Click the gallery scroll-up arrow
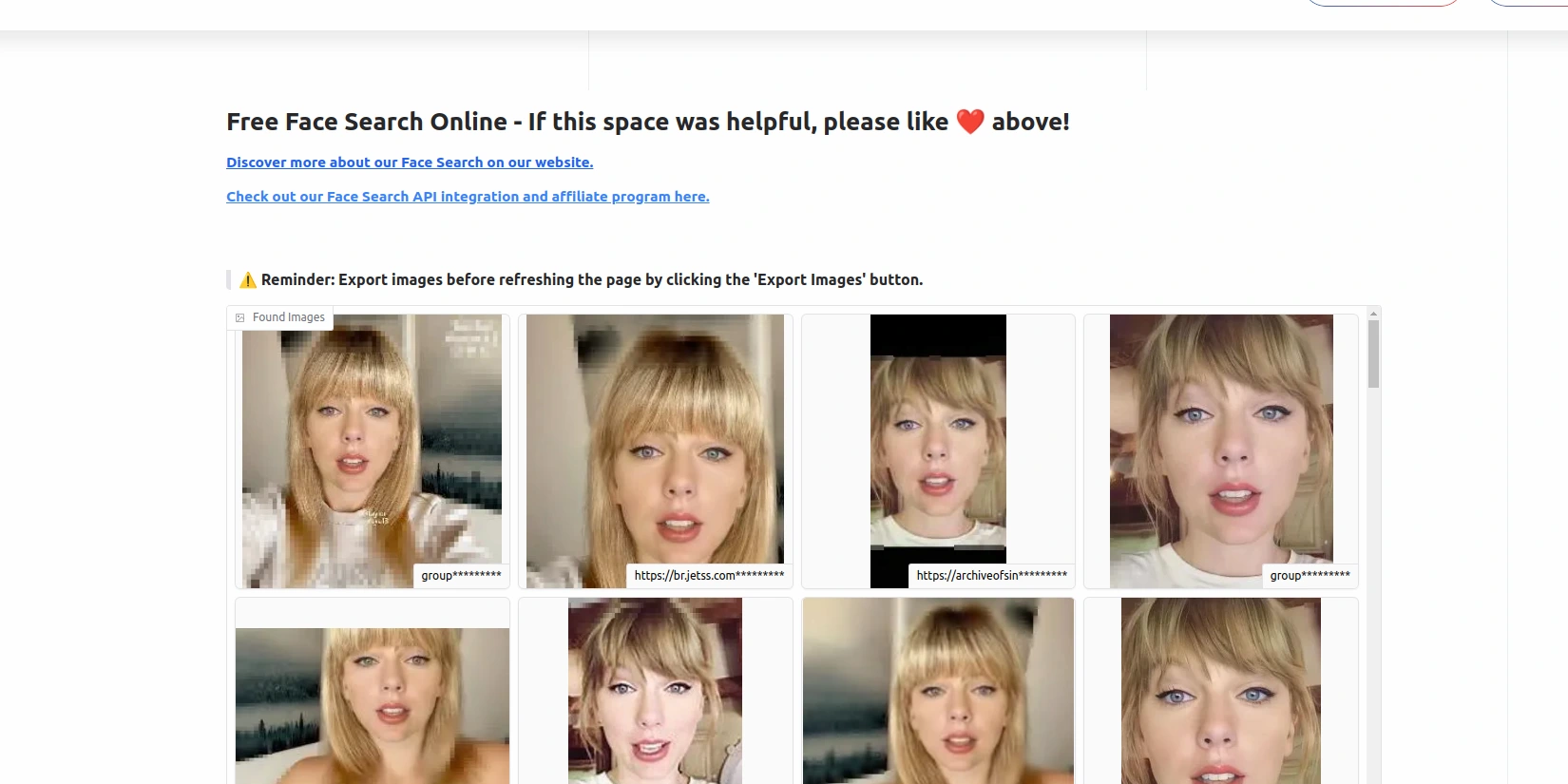This screenshot has width=1568, height=784. point(1373,314)
